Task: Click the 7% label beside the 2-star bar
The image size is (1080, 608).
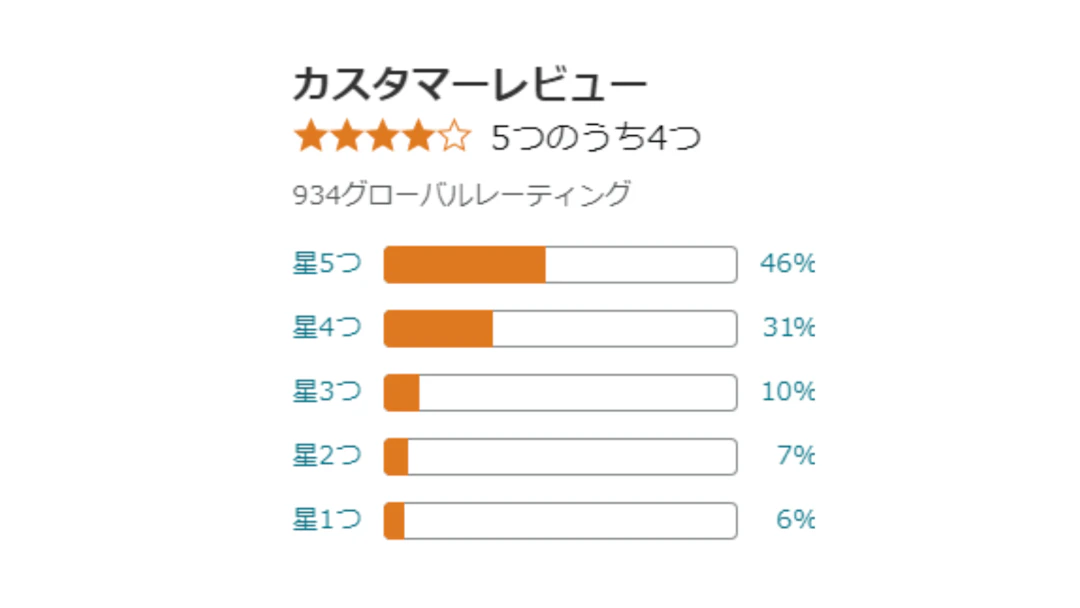Action: pyautogui.click(x=795, y=456)
